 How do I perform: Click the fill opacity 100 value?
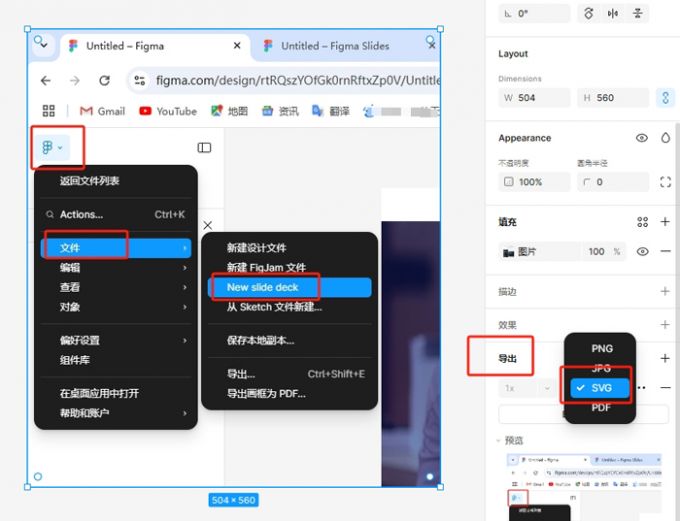click(596, 252)
